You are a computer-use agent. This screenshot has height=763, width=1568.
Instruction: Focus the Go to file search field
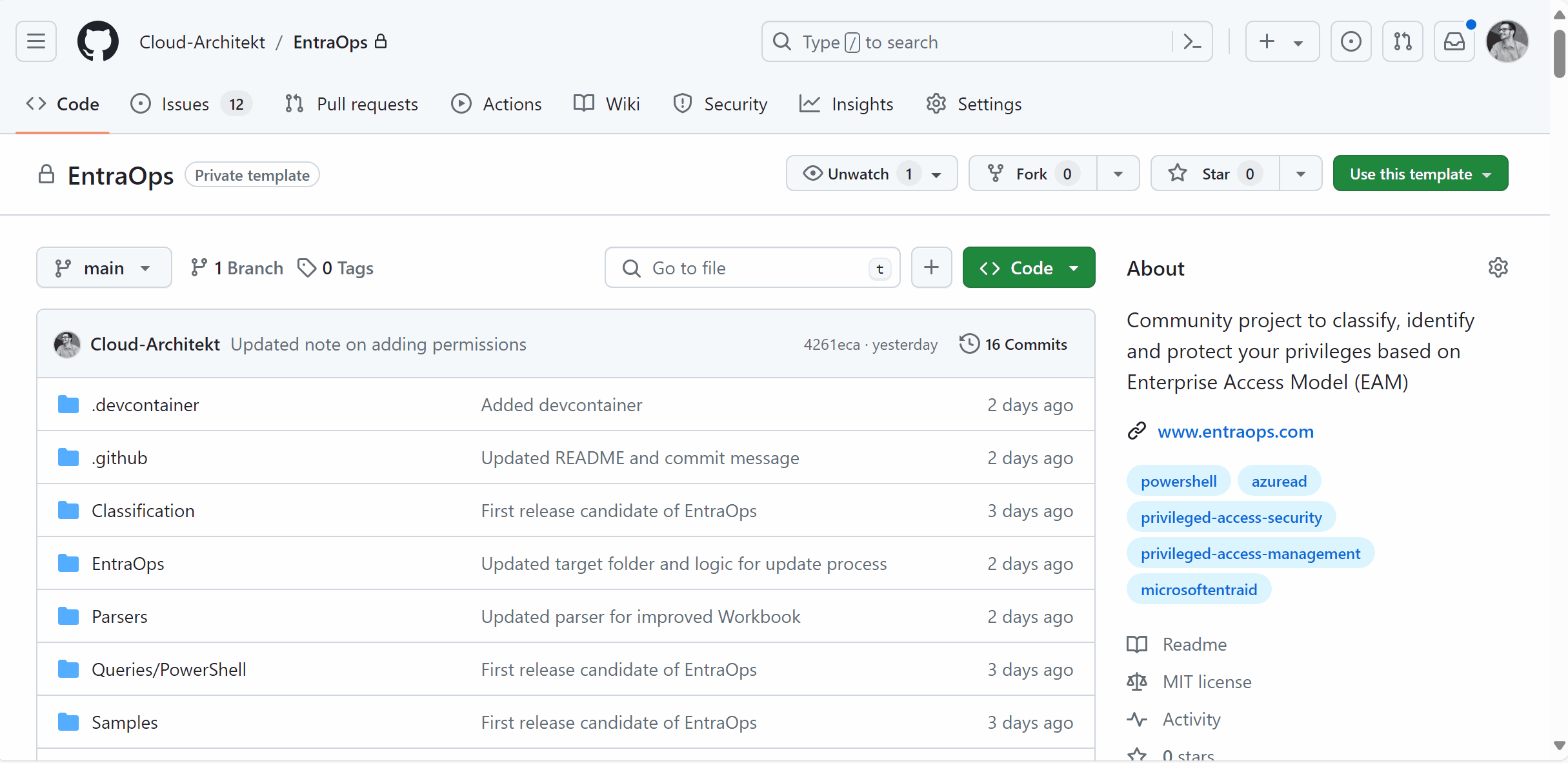coord(752,267)
